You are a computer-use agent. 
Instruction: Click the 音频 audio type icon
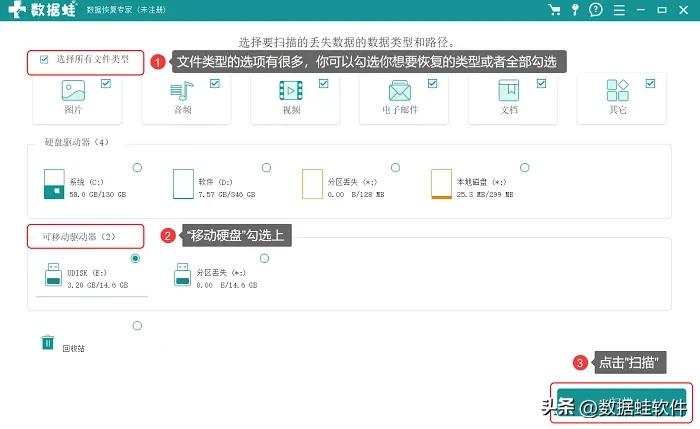point(182,91)
